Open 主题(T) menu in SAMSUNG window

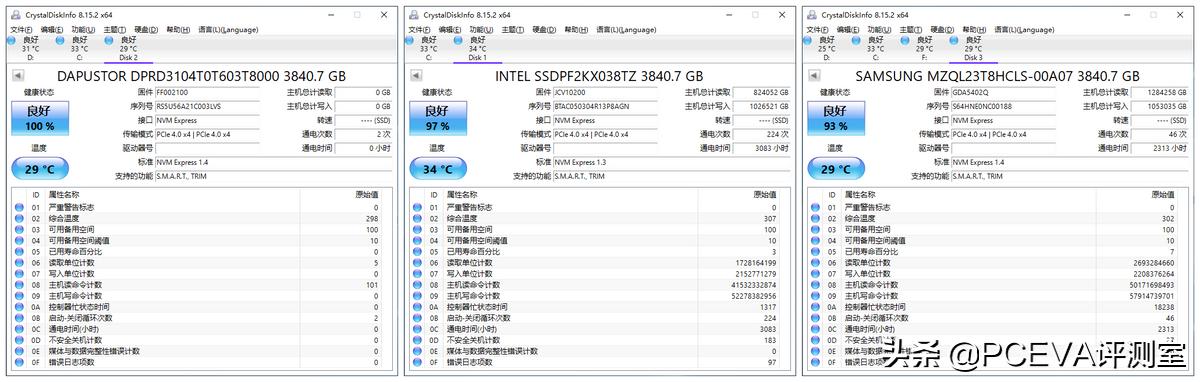[x=911, y=29]
